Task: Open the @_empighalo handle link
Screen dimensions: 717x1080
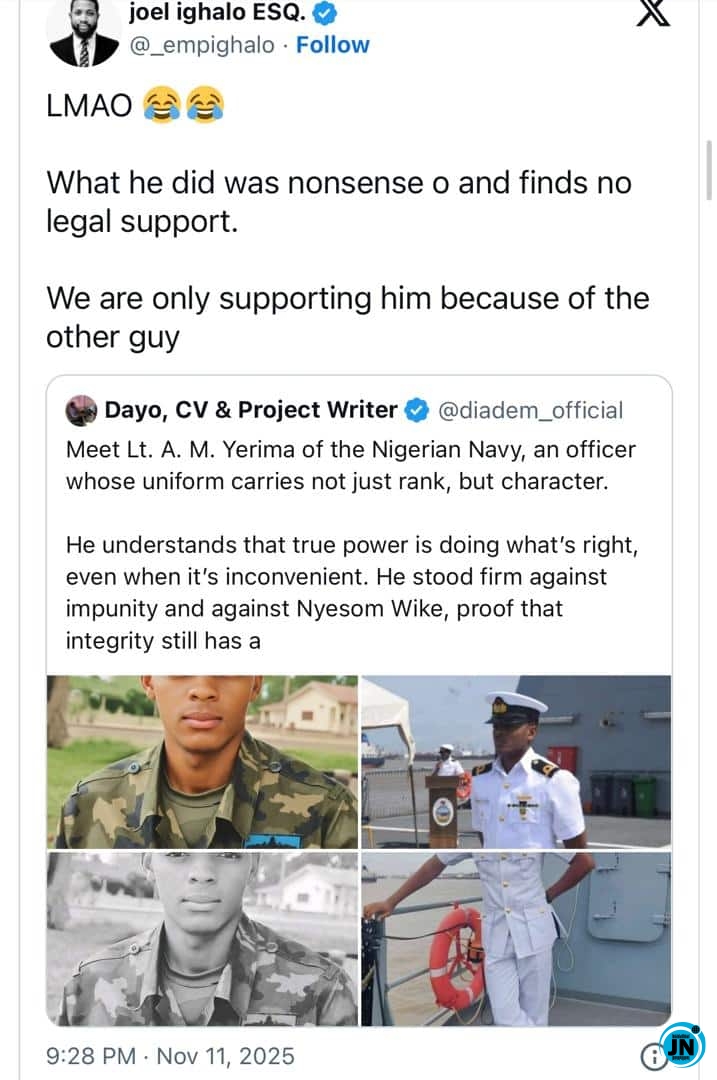Action: 202,45
